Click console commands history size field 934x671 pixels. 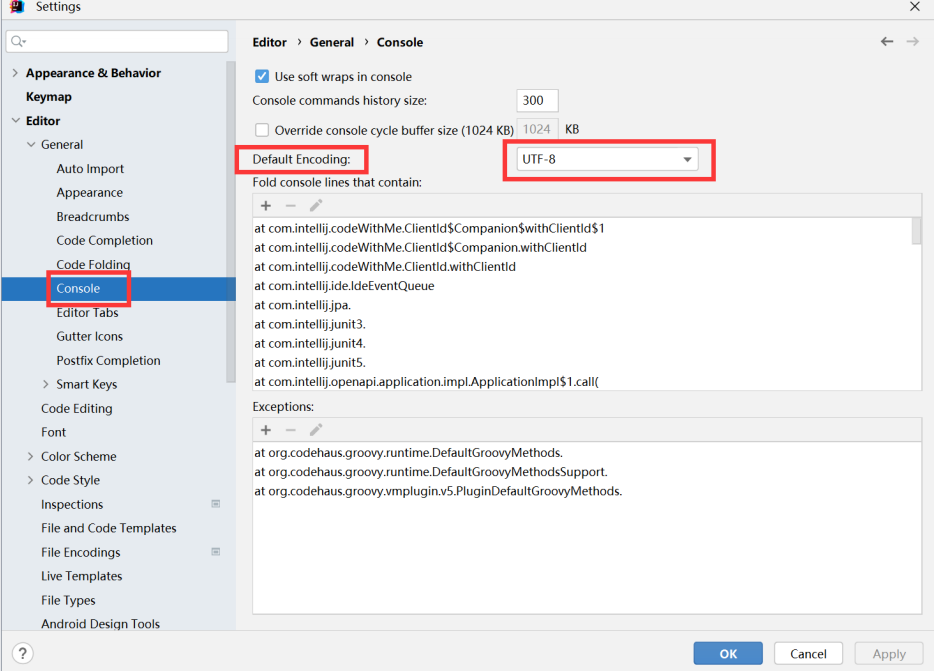point(537,100)
